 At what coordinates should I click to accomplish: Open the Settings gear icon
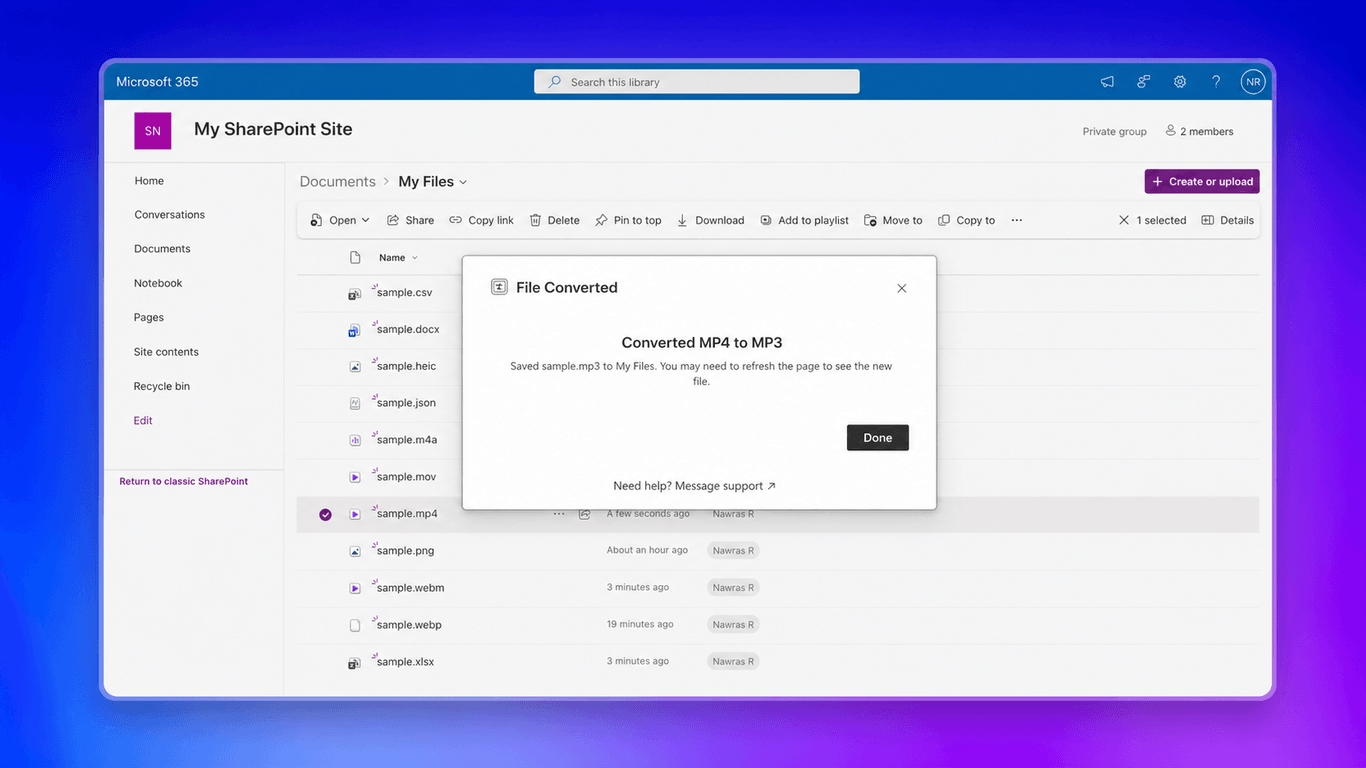(x=1180, y=82)
